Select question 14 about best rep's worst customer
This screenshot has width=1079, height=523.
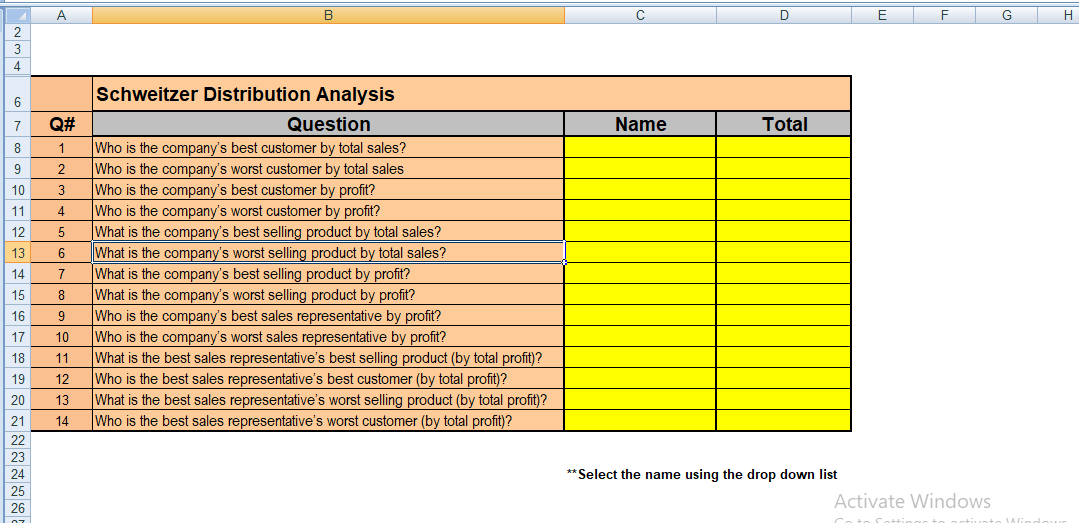pos(328,420)
